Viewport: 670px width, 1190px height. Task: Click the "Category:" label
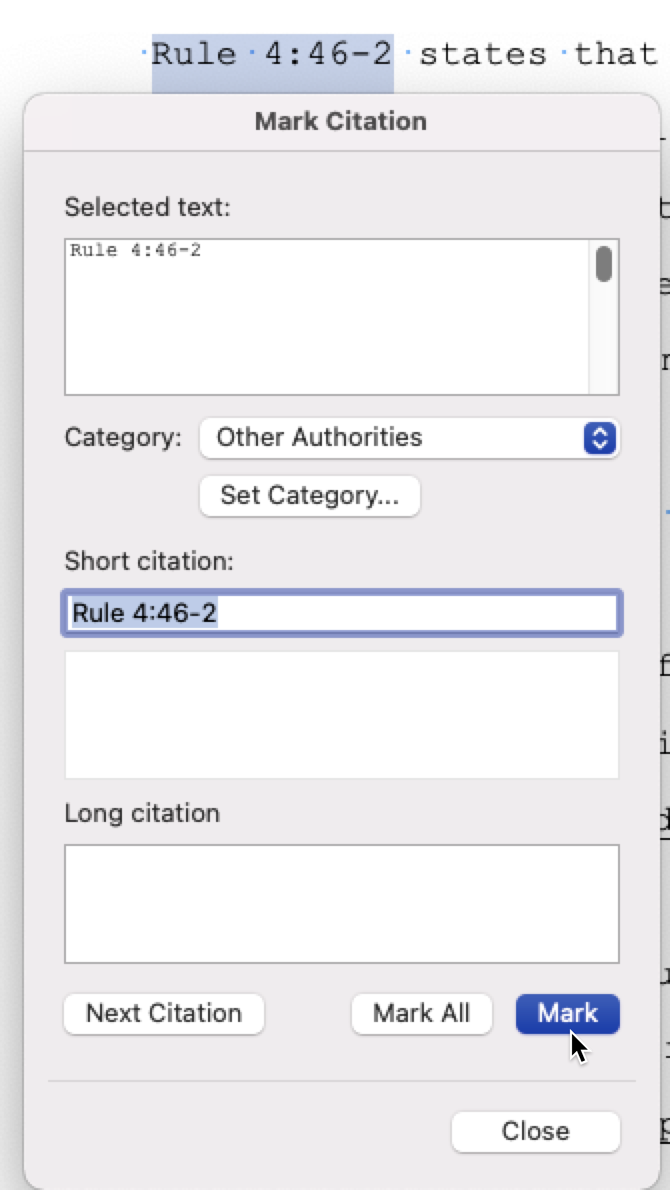click(123, 438)
